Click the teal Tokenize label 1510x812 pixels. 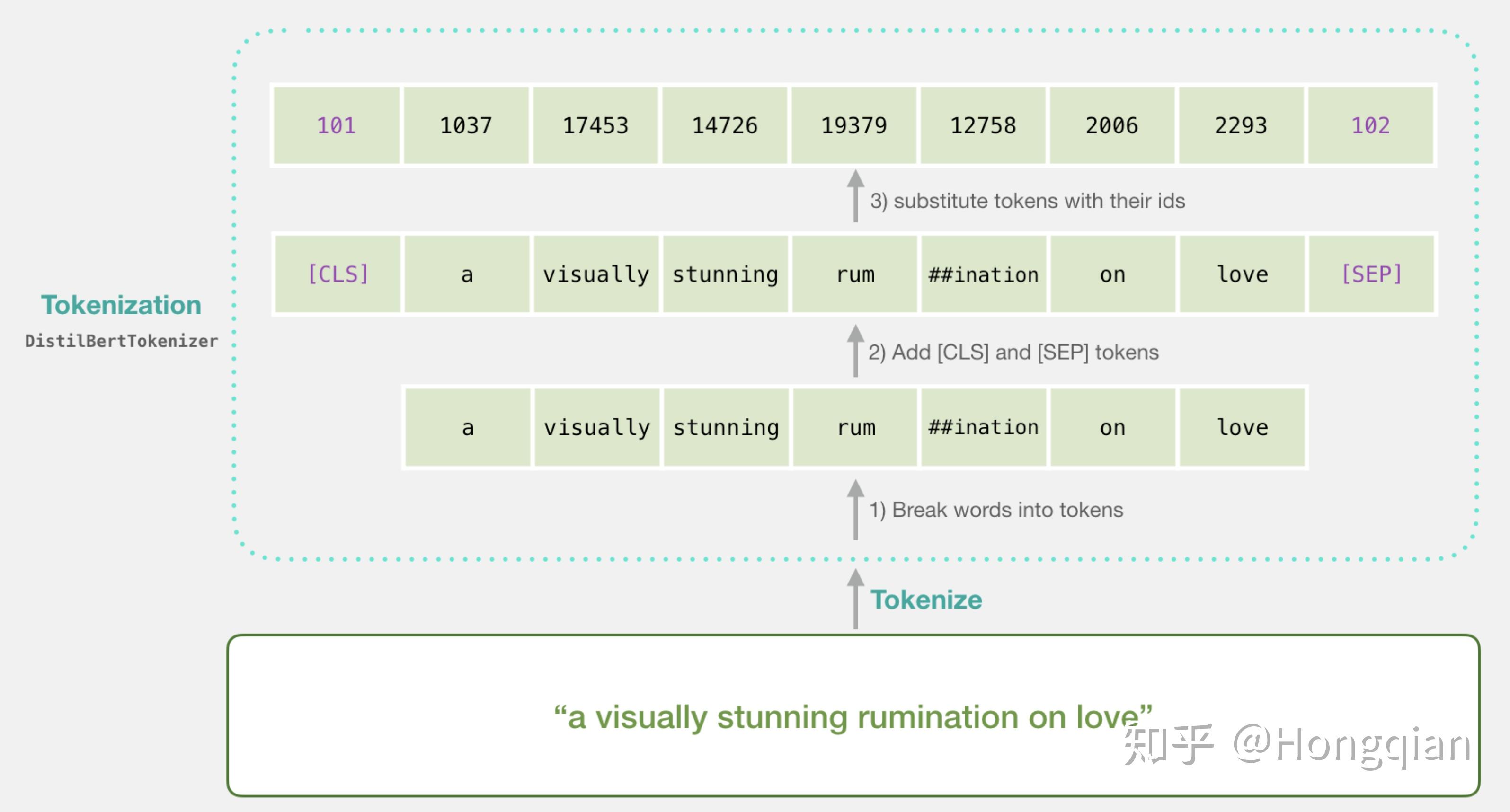pos(926,600)
